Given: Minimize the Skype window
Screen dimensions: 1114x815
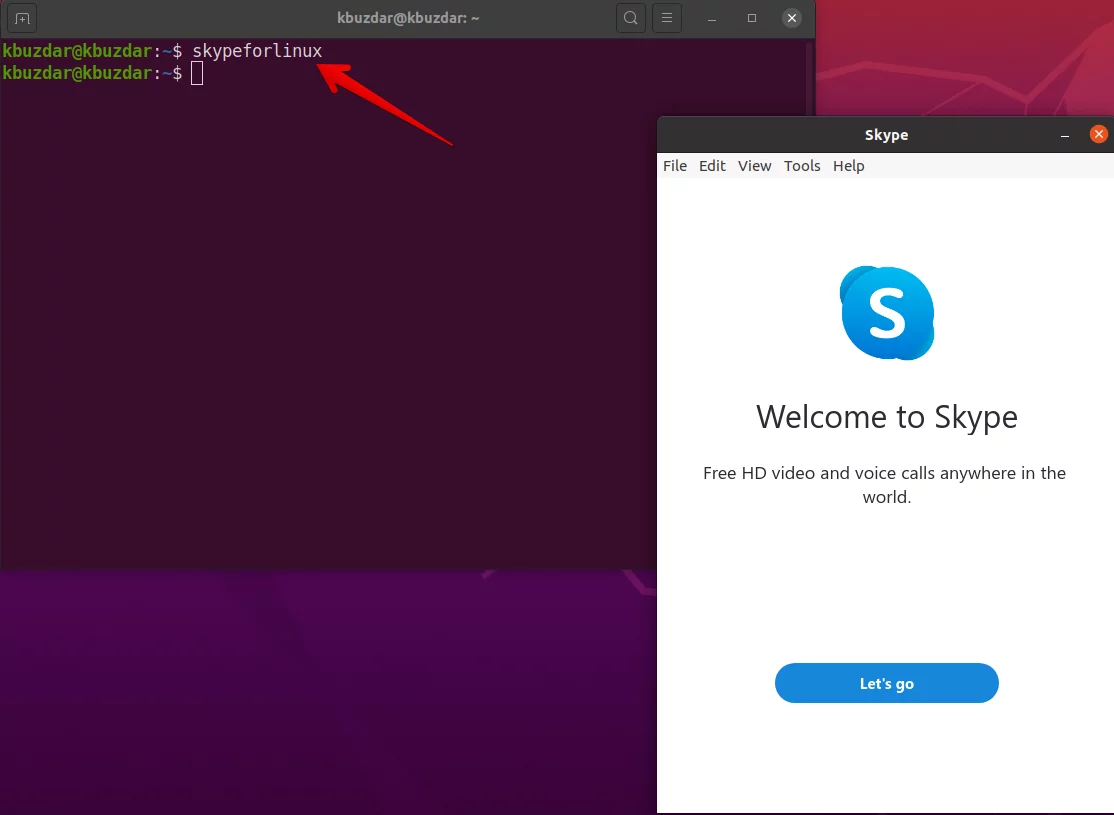Looking at the screenshot, I should (1064, 135).
